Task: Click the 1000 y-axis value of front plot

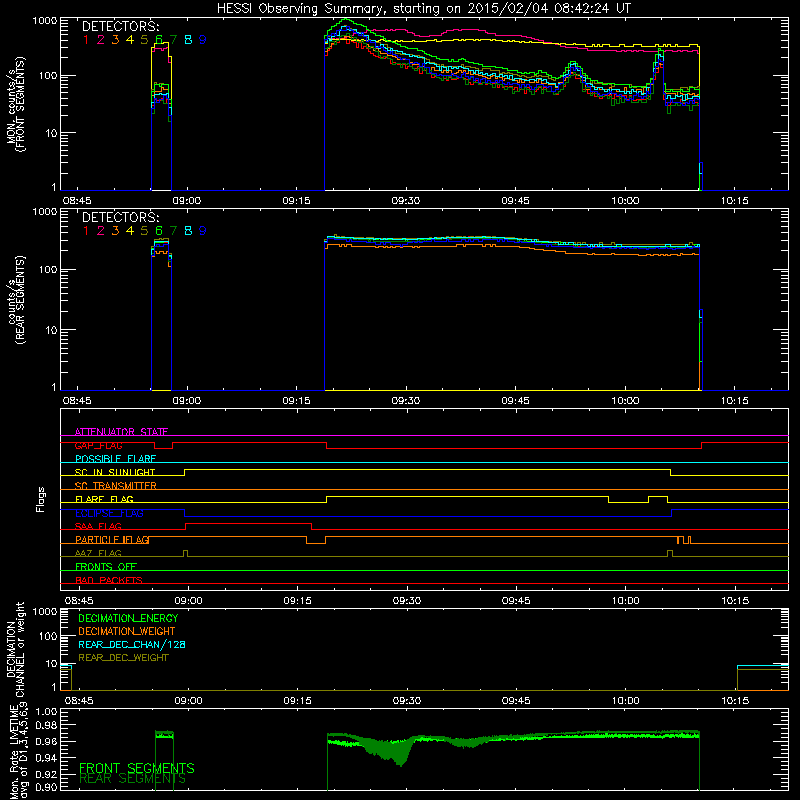Action: point(45,21)
